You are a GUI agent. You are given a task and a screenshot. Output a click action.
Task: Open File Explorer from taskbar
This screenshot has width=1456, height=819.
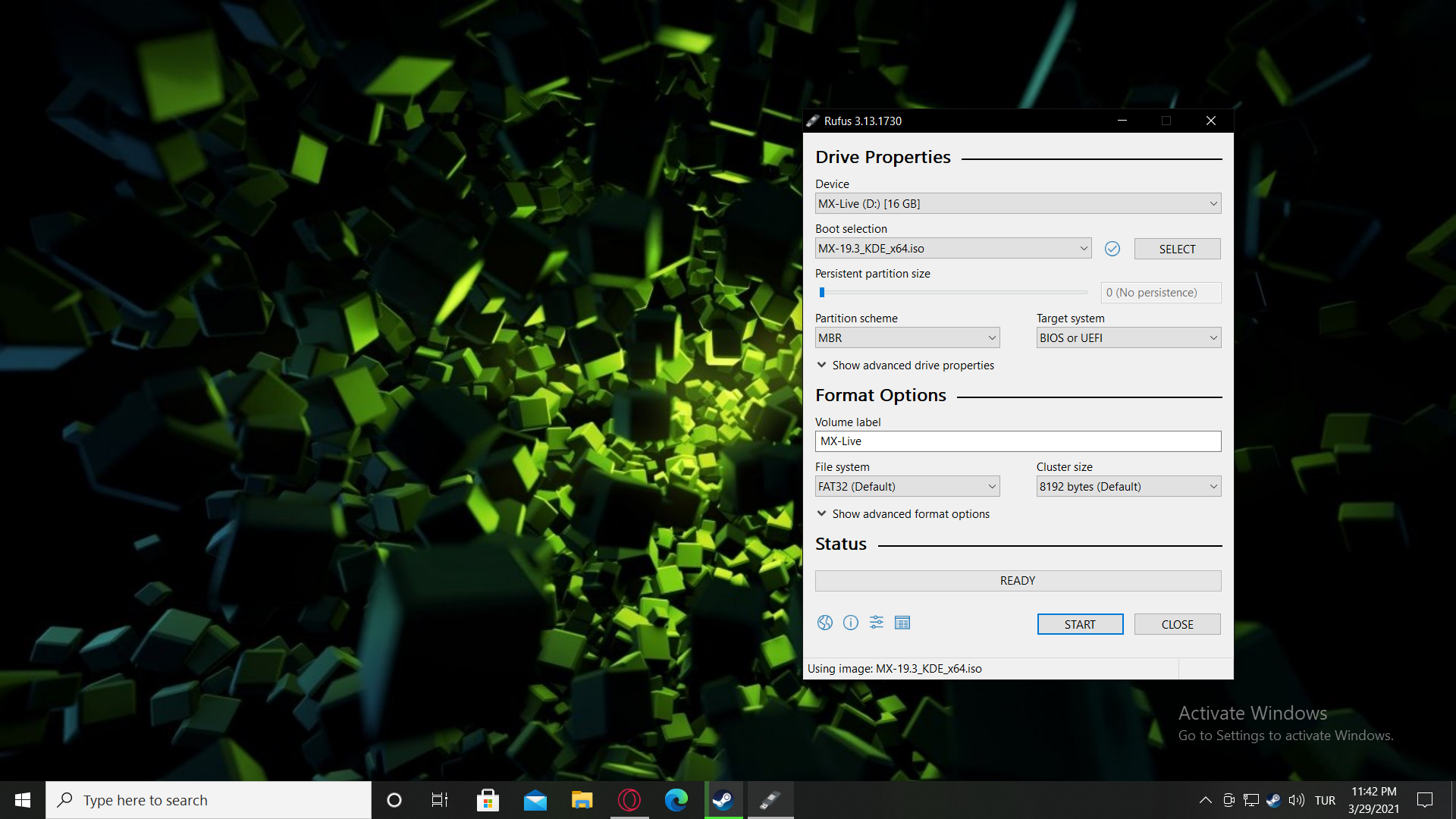pos(582,800)
